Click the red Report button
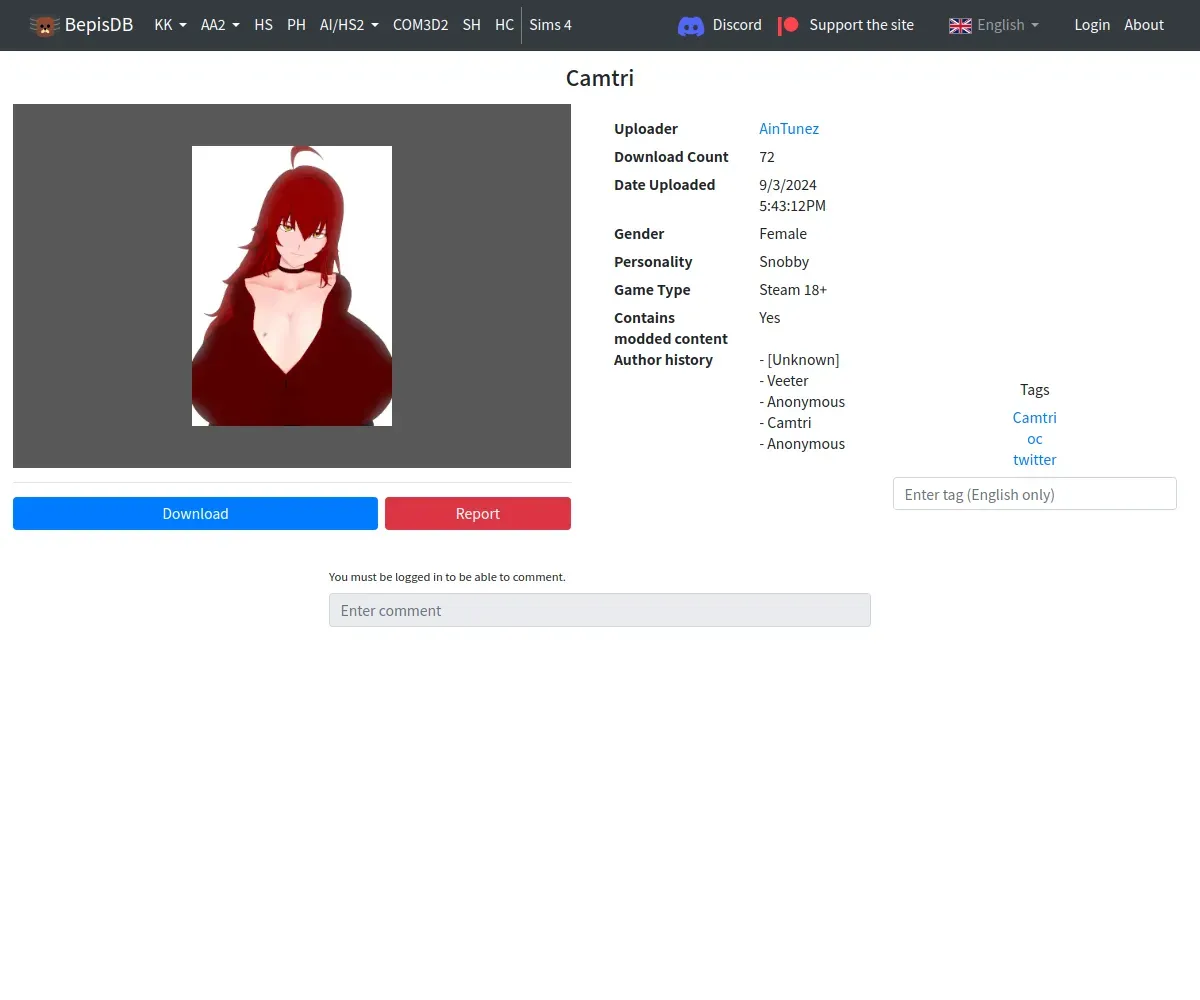The width and height of the screenshot is (1200, 1000). tap(478, 514)
